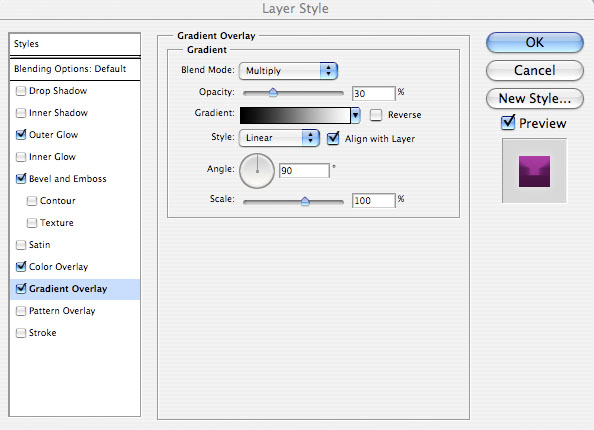The image size is (594, 430).
Task: Open the Style Linear dropdown
Action: click(x=279, y=138)
